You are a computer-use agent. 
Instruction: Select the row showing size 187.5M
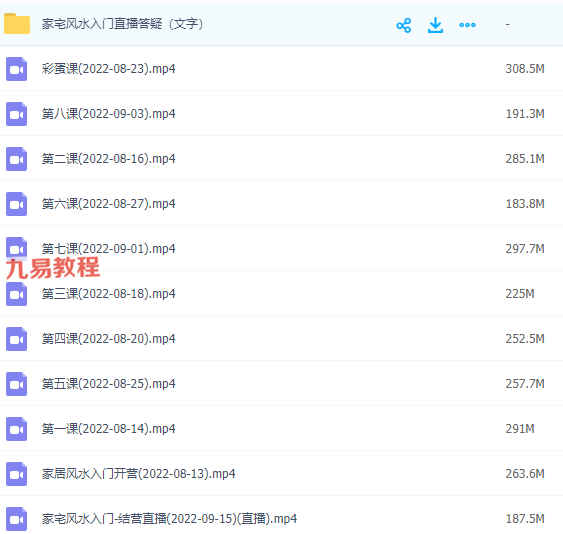point(282,519)
